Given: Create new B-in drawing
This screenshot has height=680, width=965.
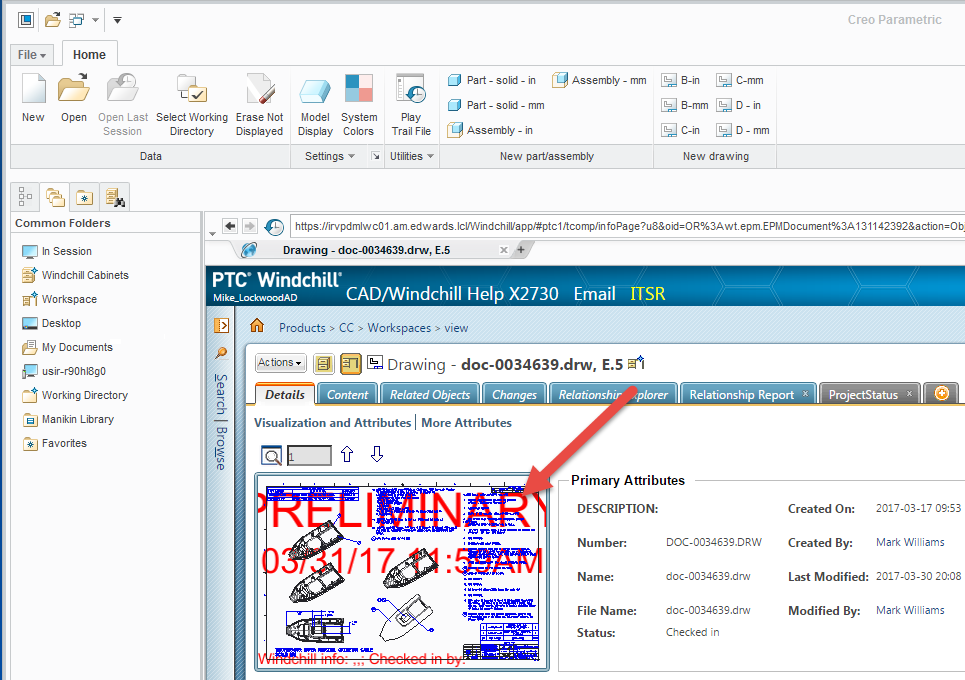Looking at the screenshot, I should (x=681, y=80).
